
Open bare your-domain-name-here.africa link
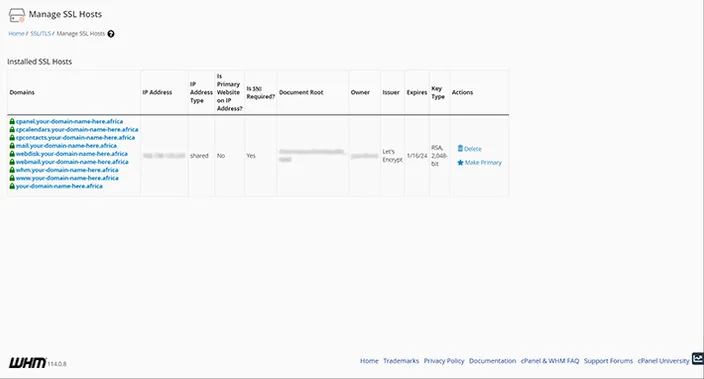(x=59, y=186)
